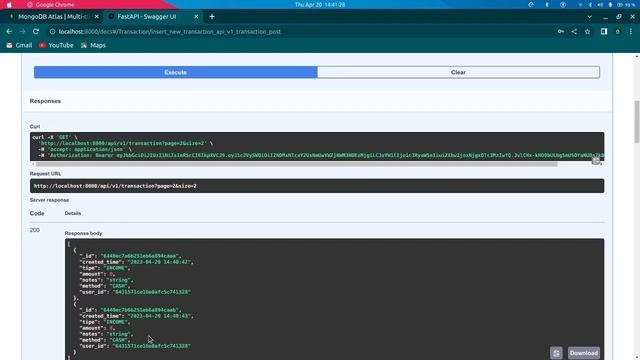This screenshot has height=360, width=640.
Task: Copy the curl command via clipboard icon
Action: click(x=596, y=161)
